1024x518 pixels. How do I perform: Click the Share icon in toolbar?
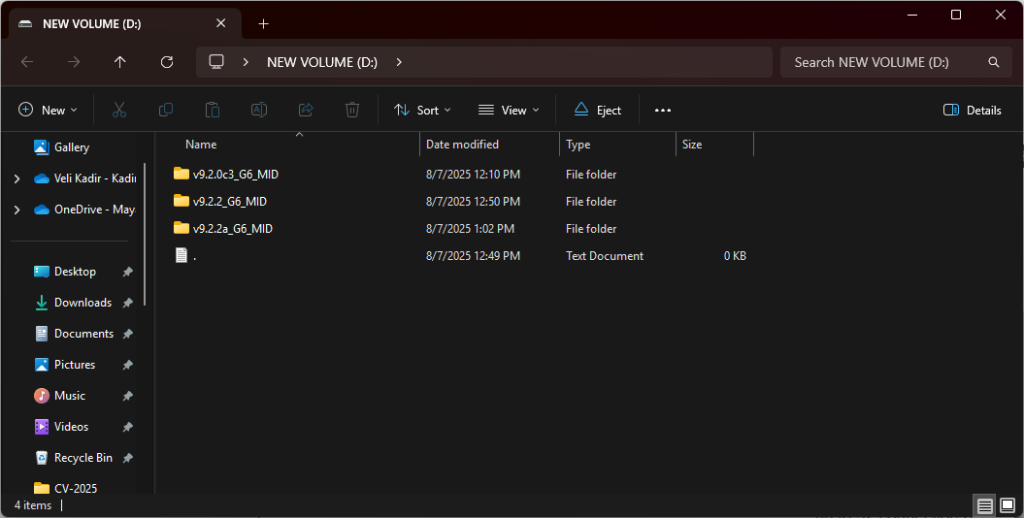pyautogui.click(x=306, y=110)
